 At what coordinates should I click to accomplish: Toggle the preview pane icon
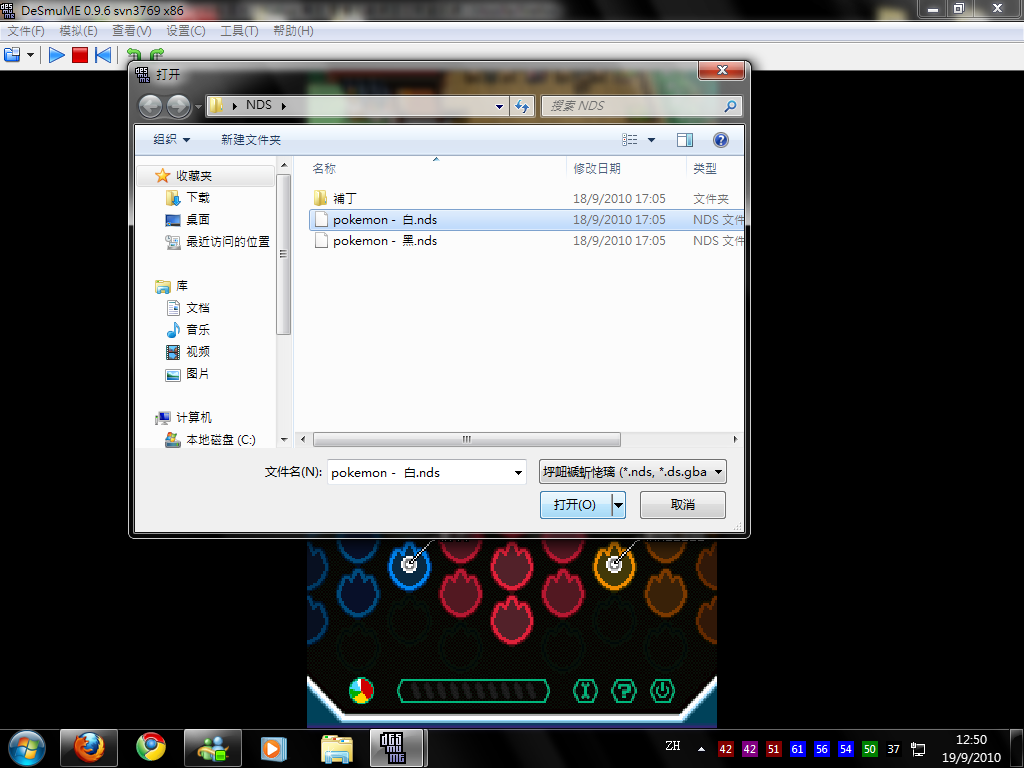[684, 140]
